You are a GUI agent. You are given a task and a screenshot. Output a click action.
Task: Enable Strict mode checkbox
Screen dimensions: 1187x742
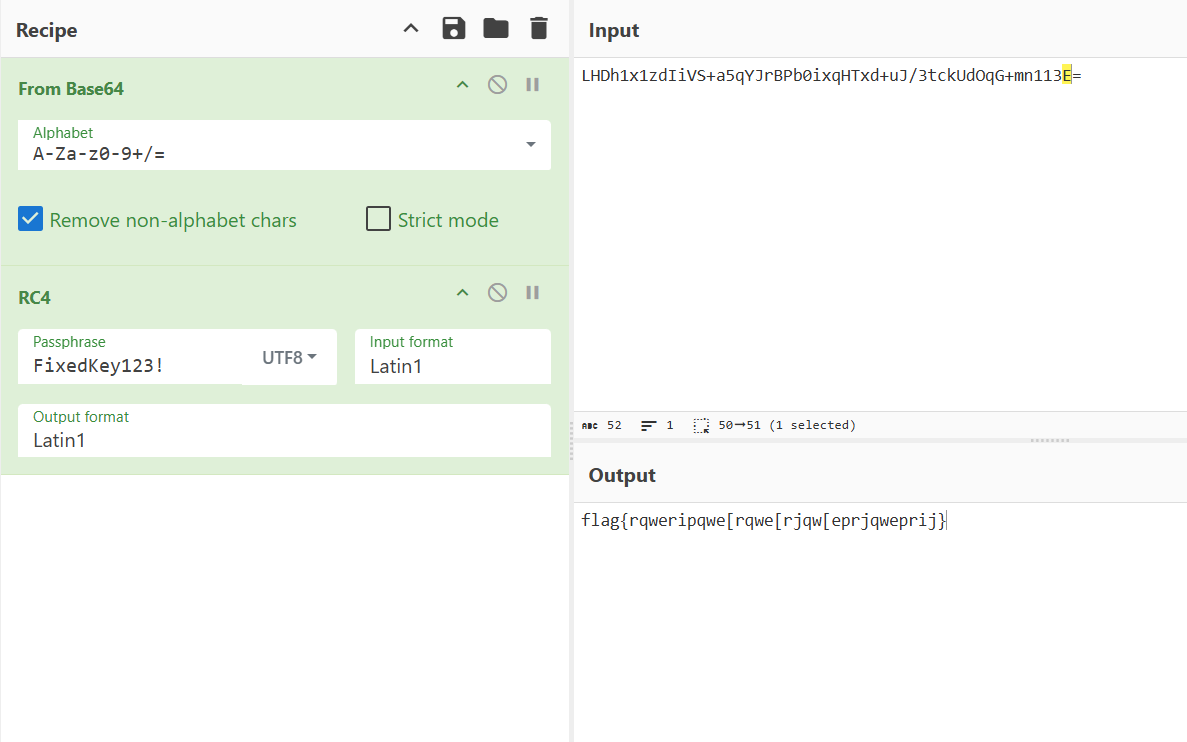(x=379, y=219)
